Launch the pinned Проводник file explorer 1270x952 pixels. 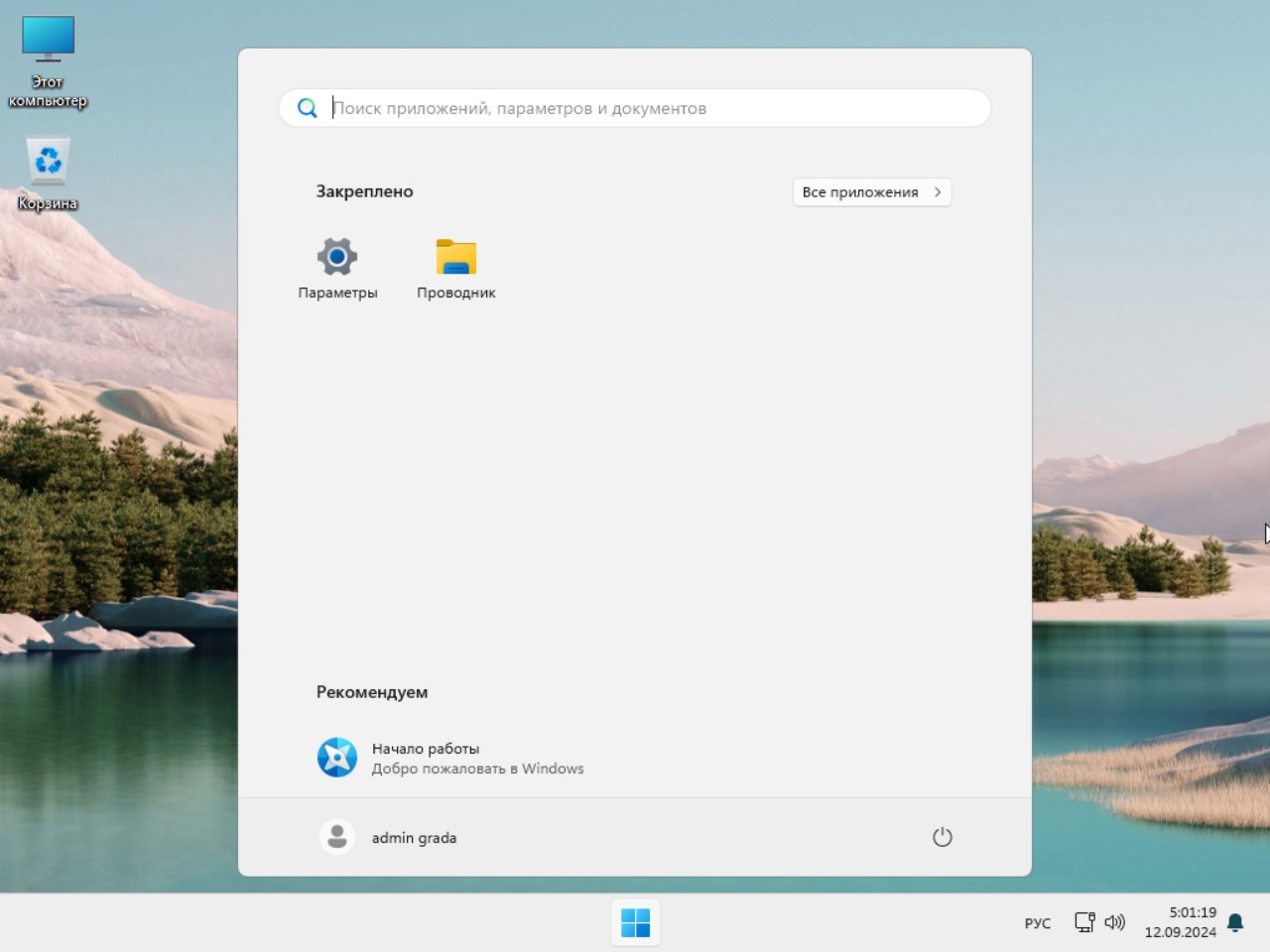456,268
